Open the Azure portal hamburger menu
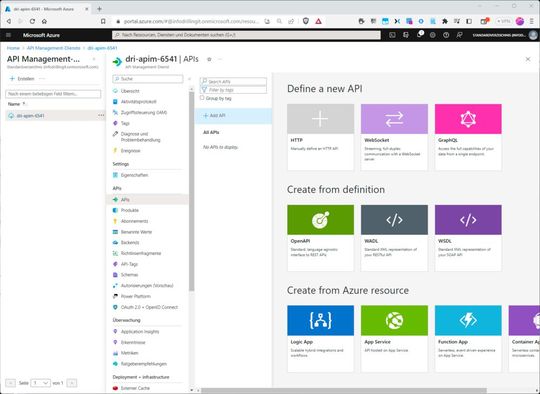Image resolution: width=540 pixels, height=394 pixels. tap(9, 35)
